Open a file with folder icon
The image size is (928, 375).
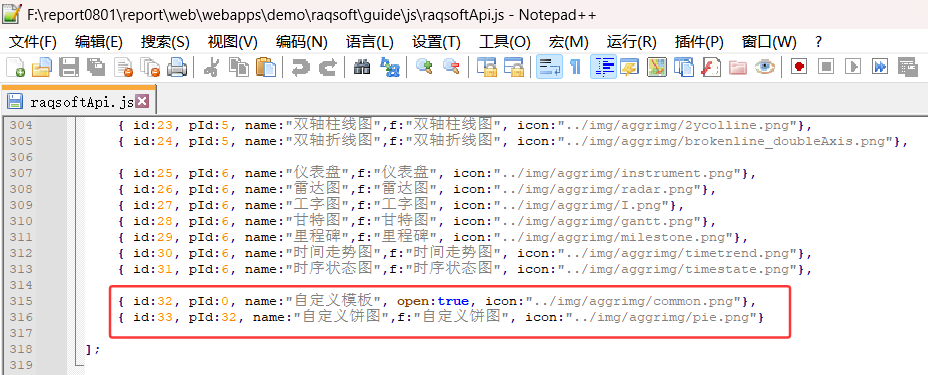pos(42,67)
